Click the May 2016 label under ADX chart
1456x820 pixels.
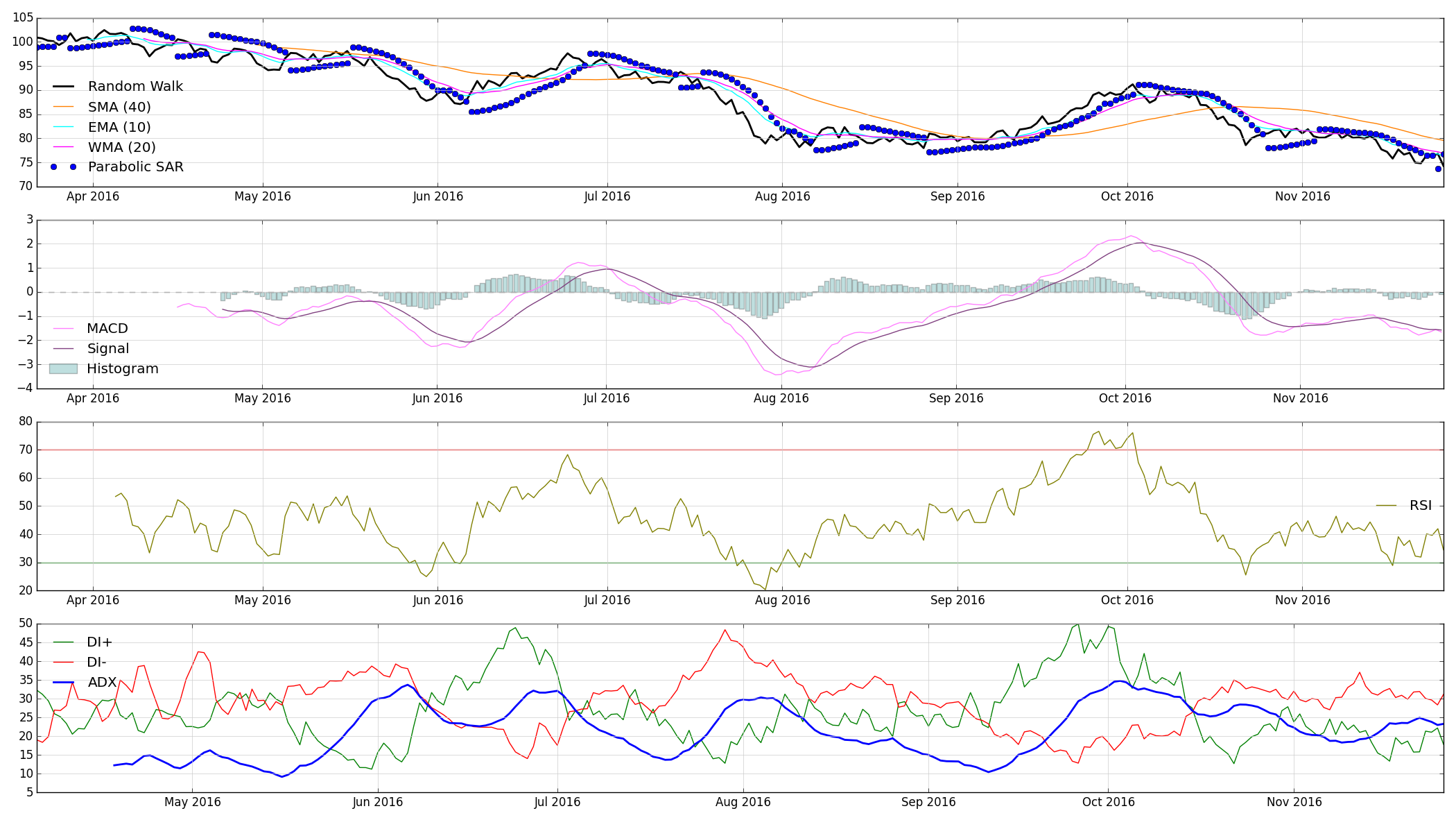point(193,802)
